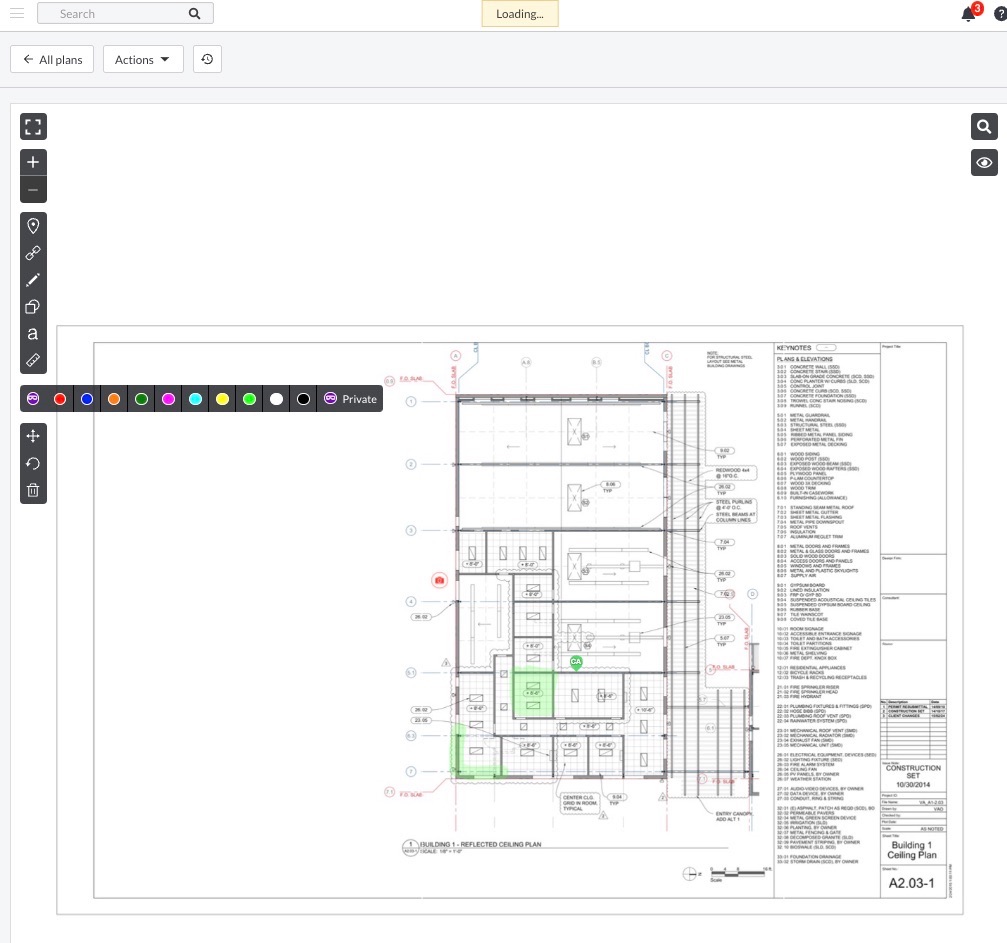Screen dimensions: 1007x943
Task: Click the Loading... status banner
Action: click(520, 13)
